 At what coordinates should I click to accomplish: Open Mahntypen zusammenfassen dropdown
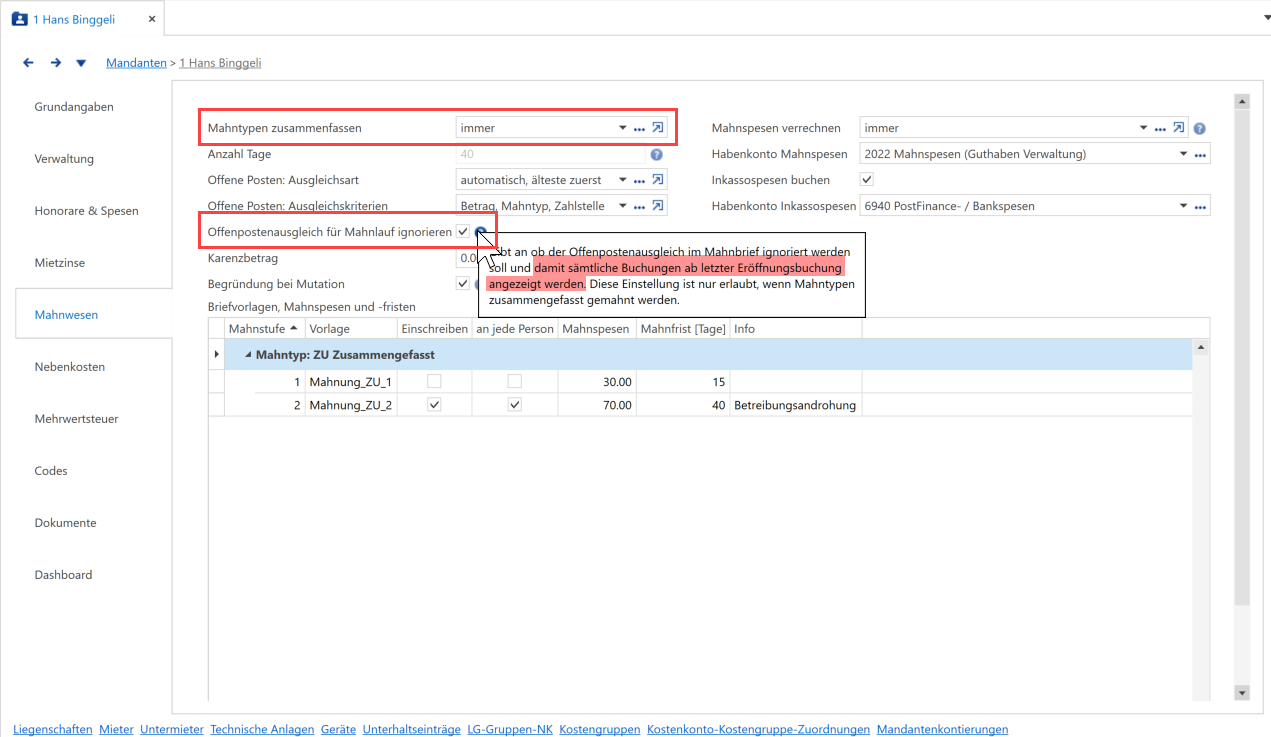click(622, 128)
